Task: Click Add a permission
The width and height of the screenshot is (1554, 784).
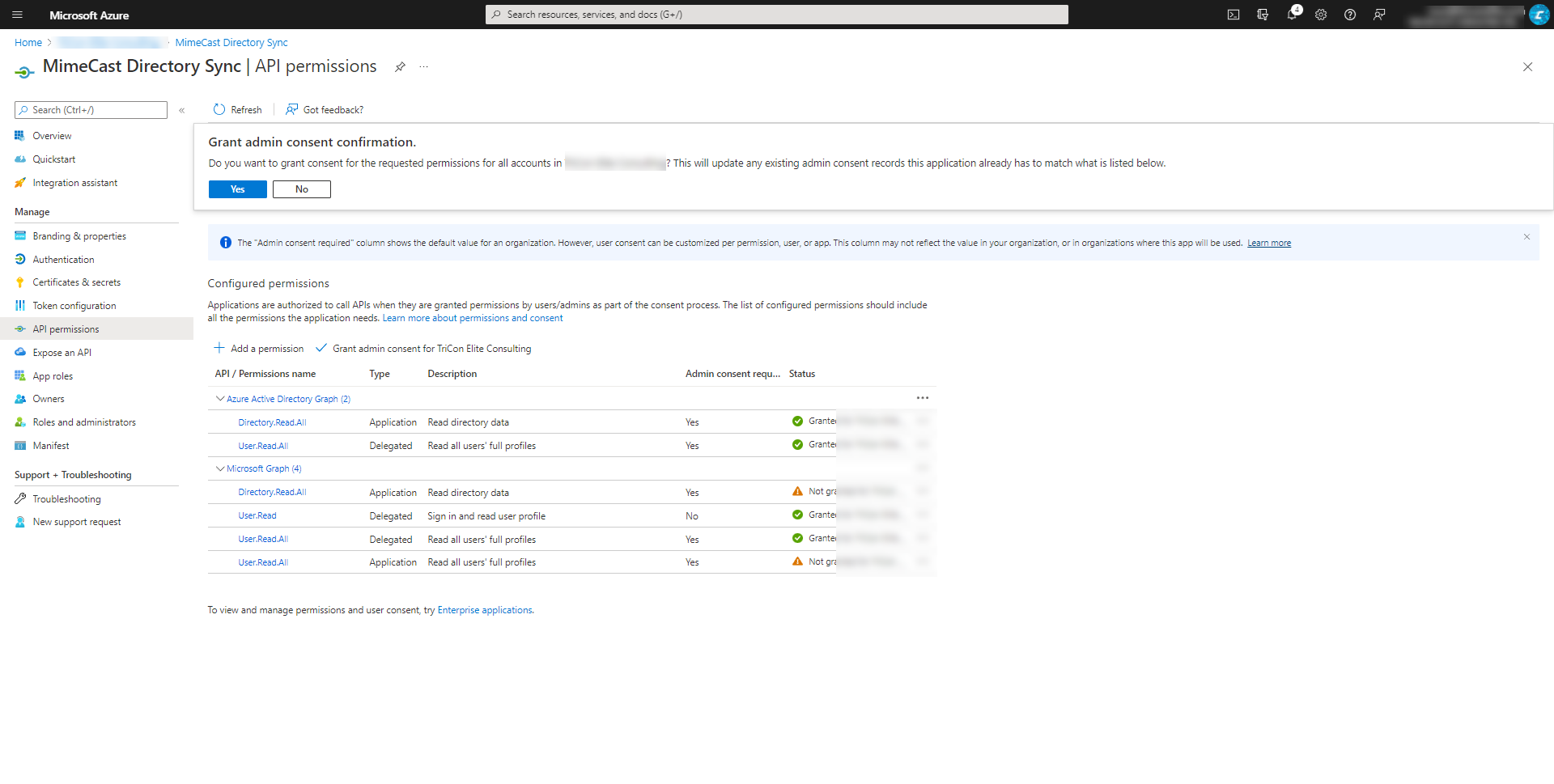Action: [259, 349]
